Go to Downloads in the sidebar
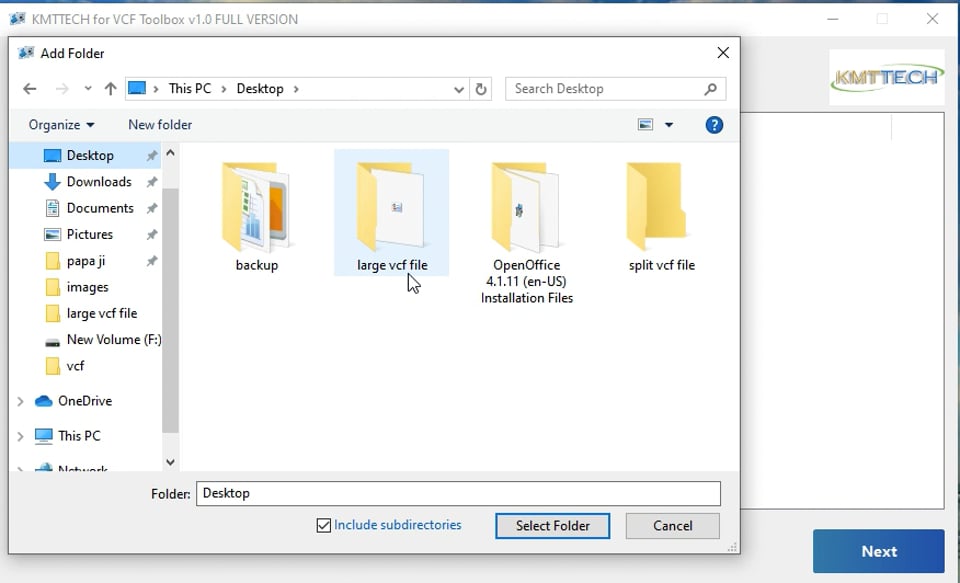 tap(99, 182)
